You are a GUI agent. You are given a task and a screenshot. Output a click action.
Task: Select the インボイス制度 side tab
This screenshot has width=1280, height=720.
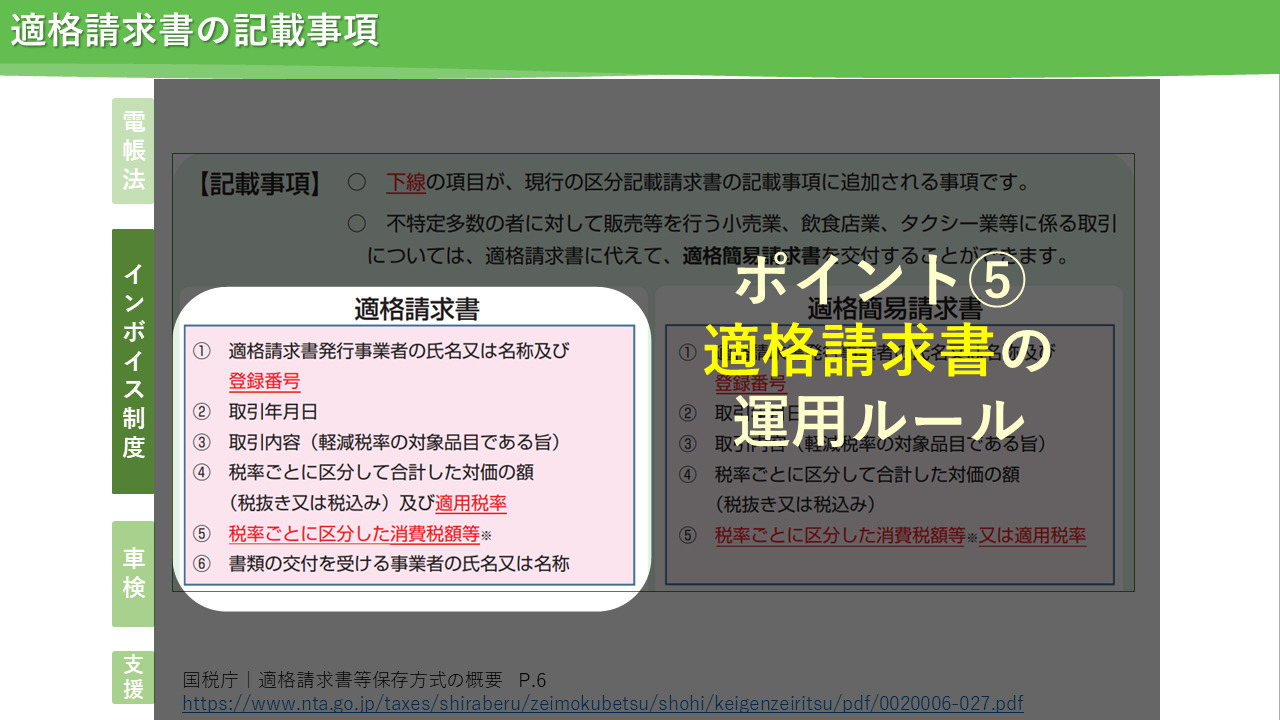pyautogui.click(x=133, y=361)
